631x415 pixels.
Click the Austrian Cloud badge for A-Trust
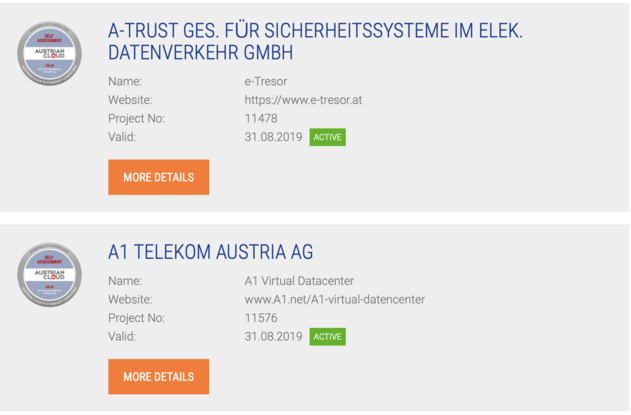49,54
